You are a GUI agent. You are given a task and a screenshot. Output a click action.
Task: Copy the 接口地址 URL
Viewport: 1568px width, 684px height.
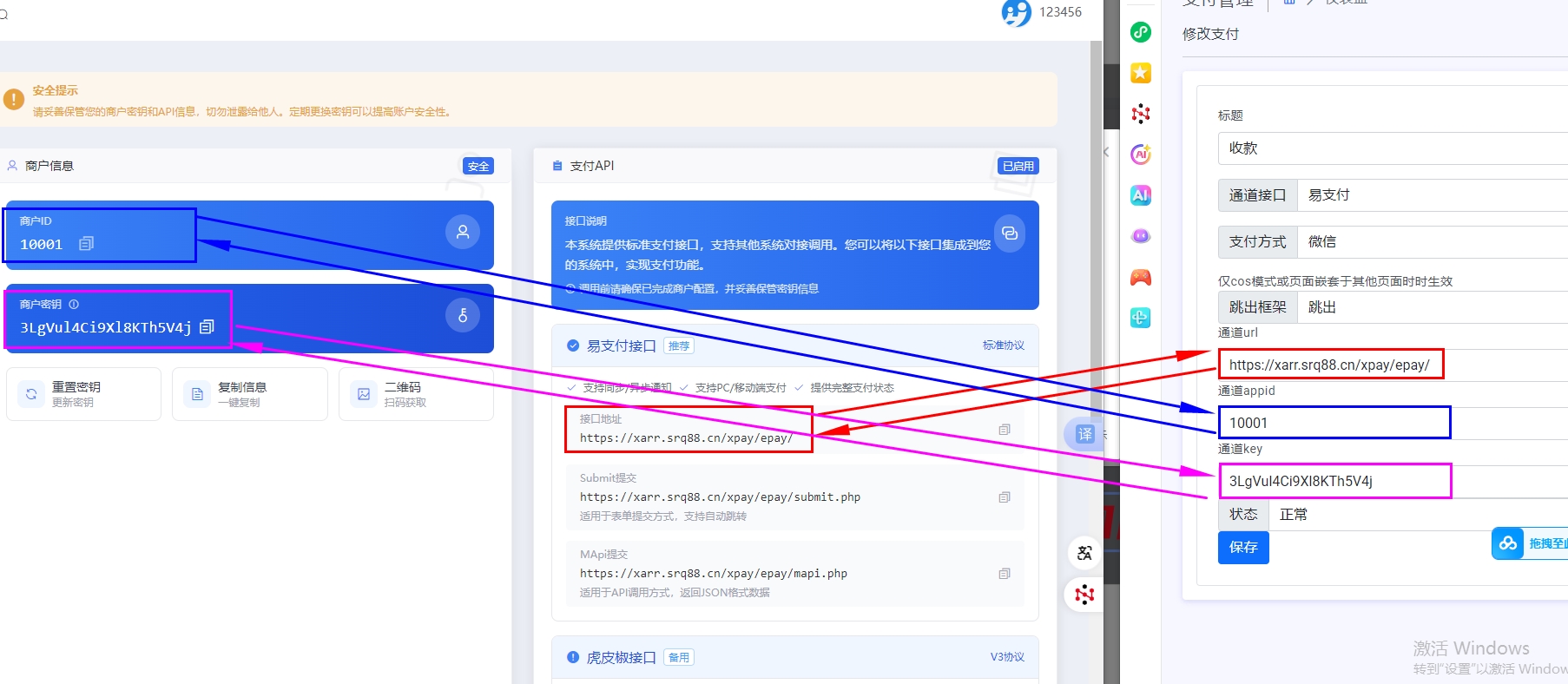1004,430
